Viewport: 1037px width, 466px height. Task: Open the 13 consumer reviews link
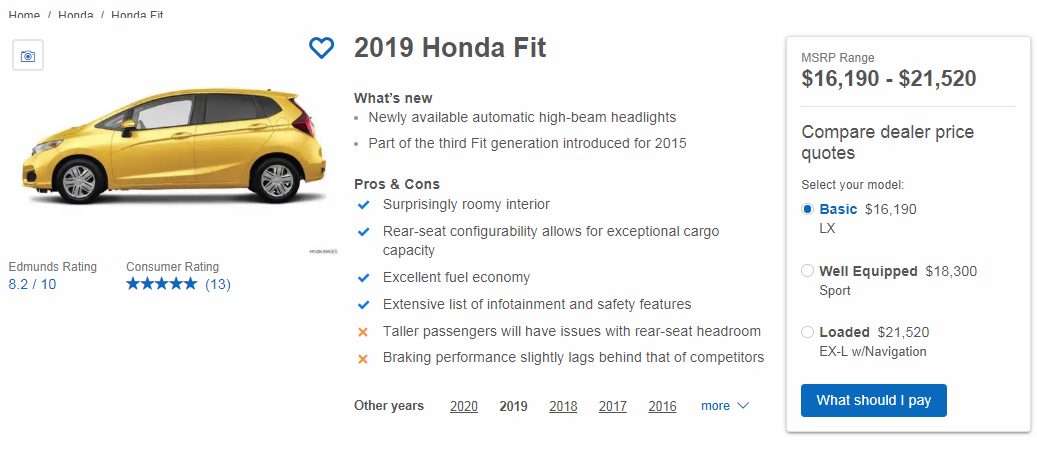click(218, 284)
